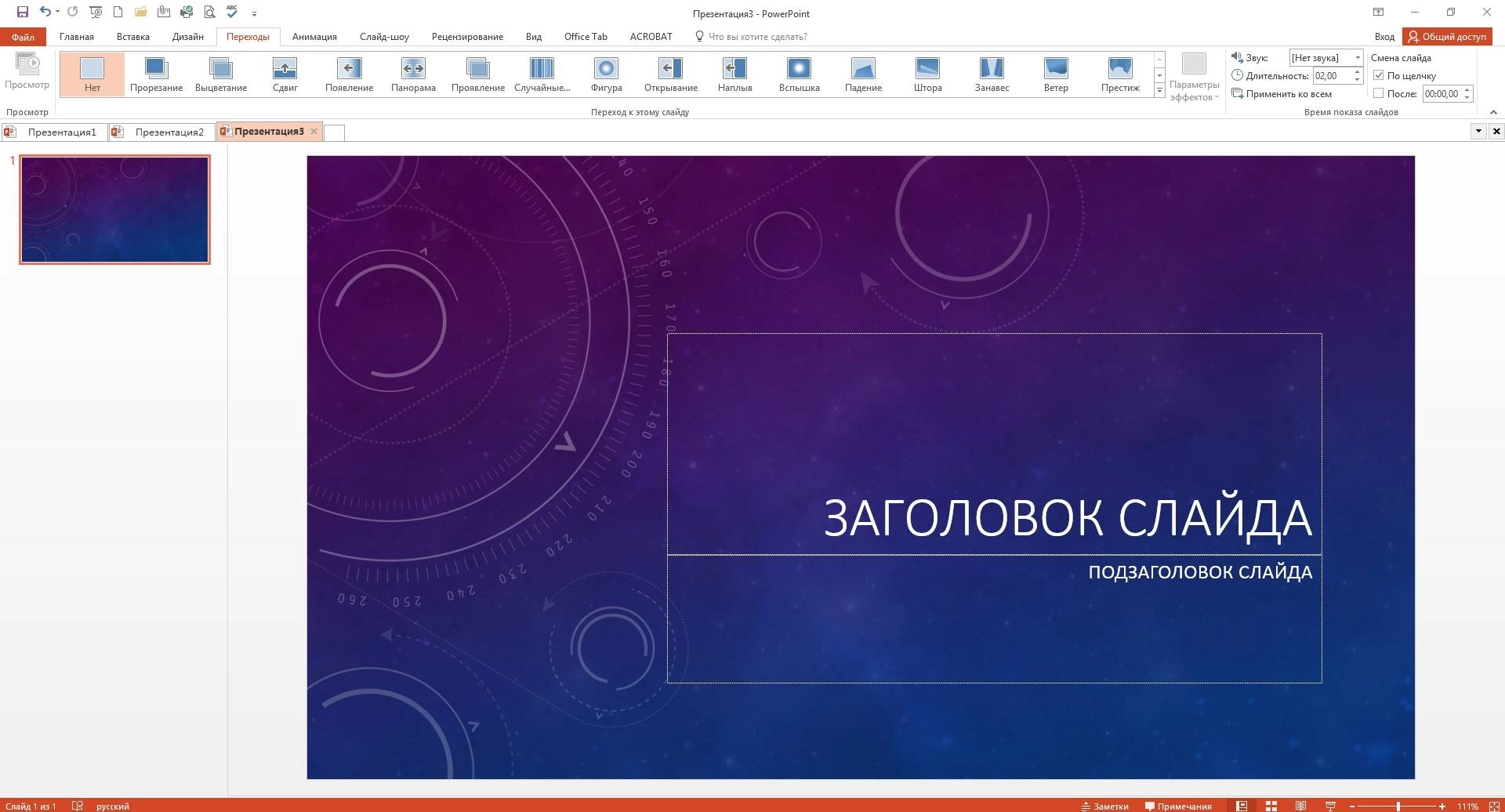The height and width of the screenshot is (812, 1505).
Task: Send as email attachment icon
Action: [x=164, y=13]
